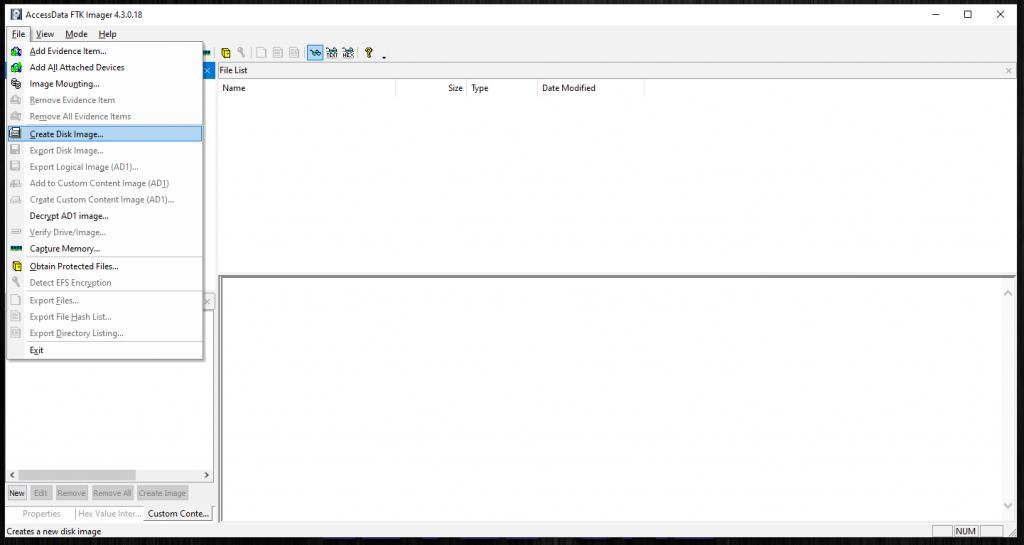1024x545 pixels.
Task: Close the Custom Content pane X
Action: (x=208, y=302)
